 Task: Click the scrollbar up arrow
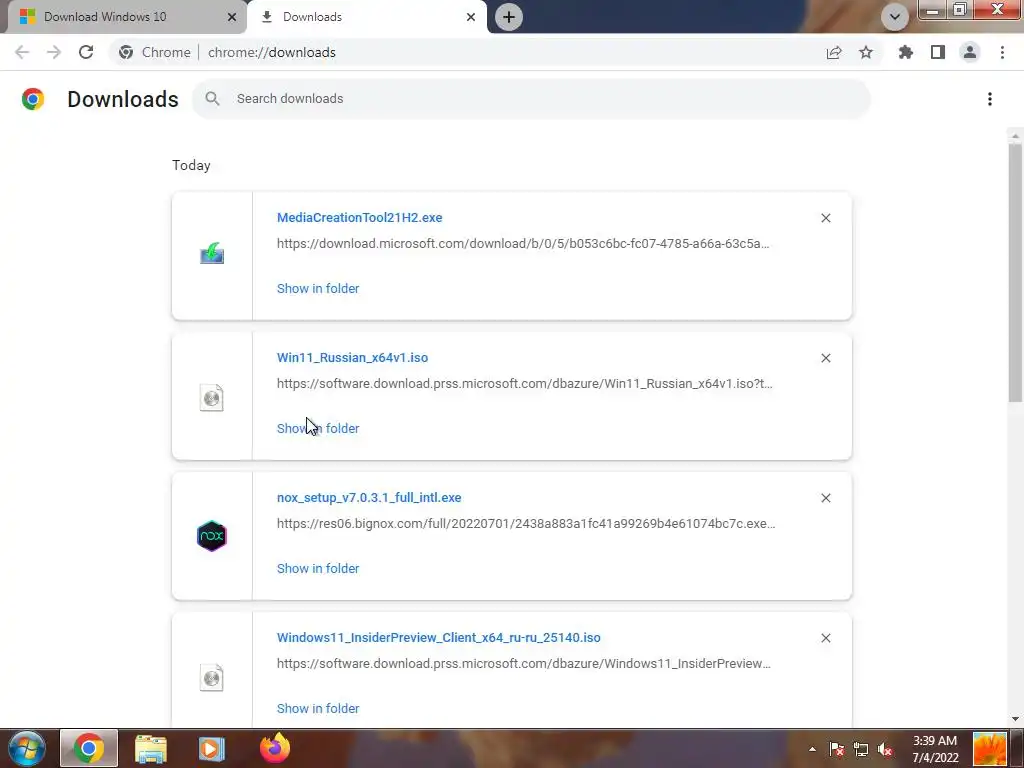(1015, 136)
